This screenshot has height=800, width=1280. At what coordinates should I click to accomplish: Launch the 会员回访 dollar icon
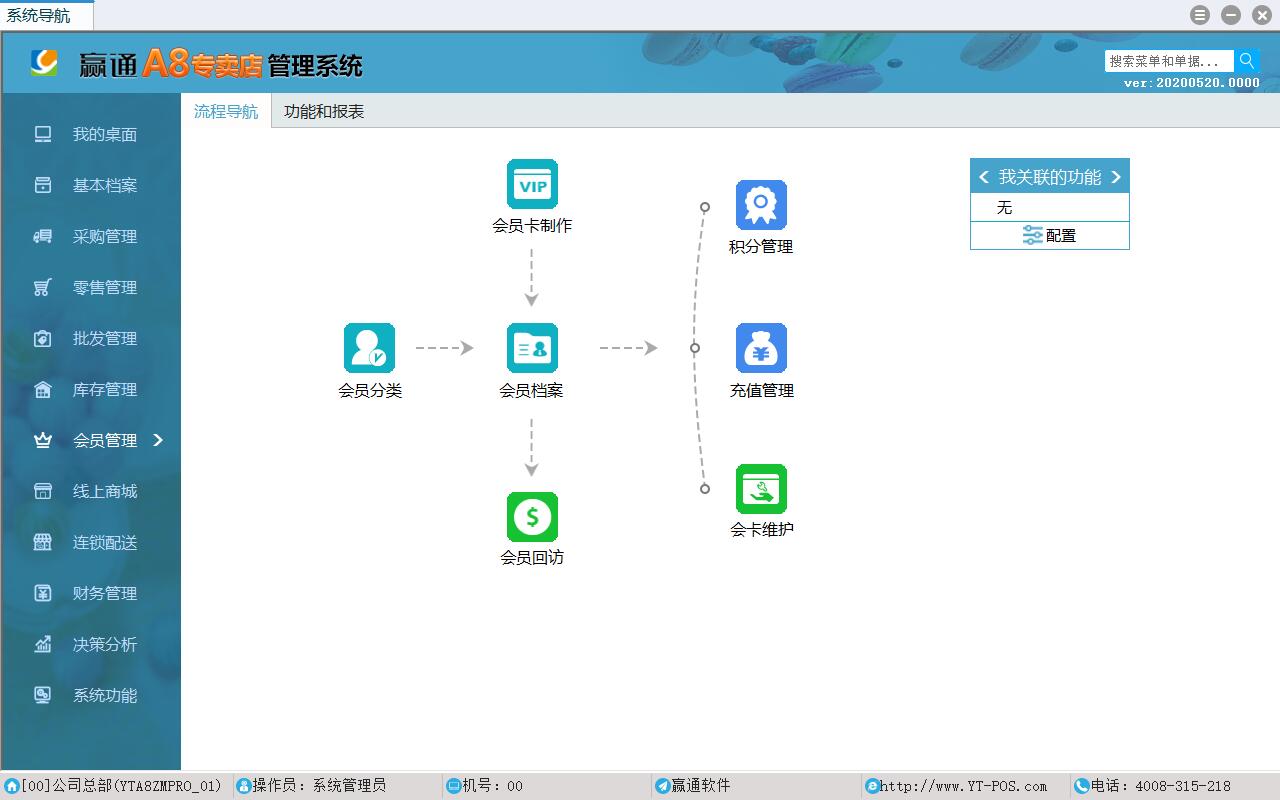pos(532,517)
